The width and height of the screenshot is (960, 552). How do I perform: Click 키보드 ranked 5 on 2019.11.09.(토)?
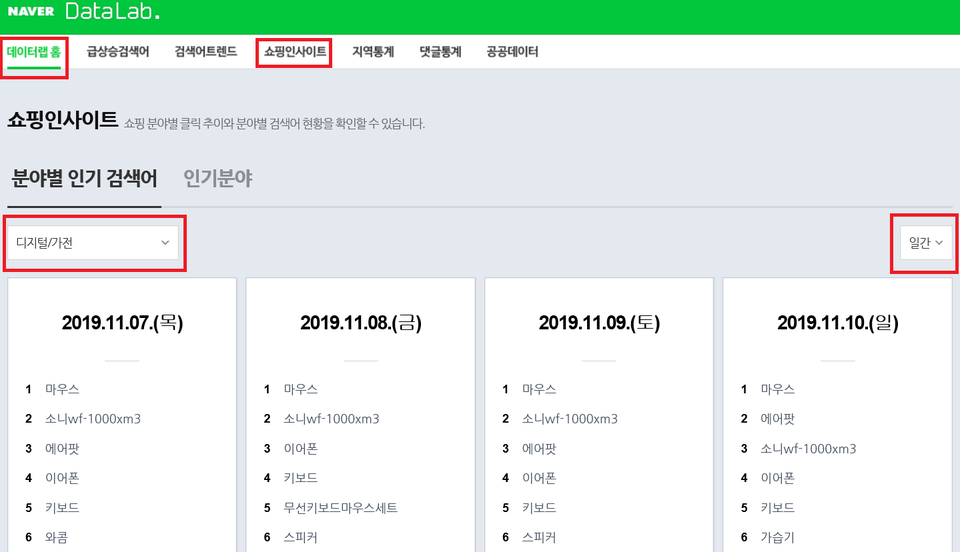pos(539,508)
